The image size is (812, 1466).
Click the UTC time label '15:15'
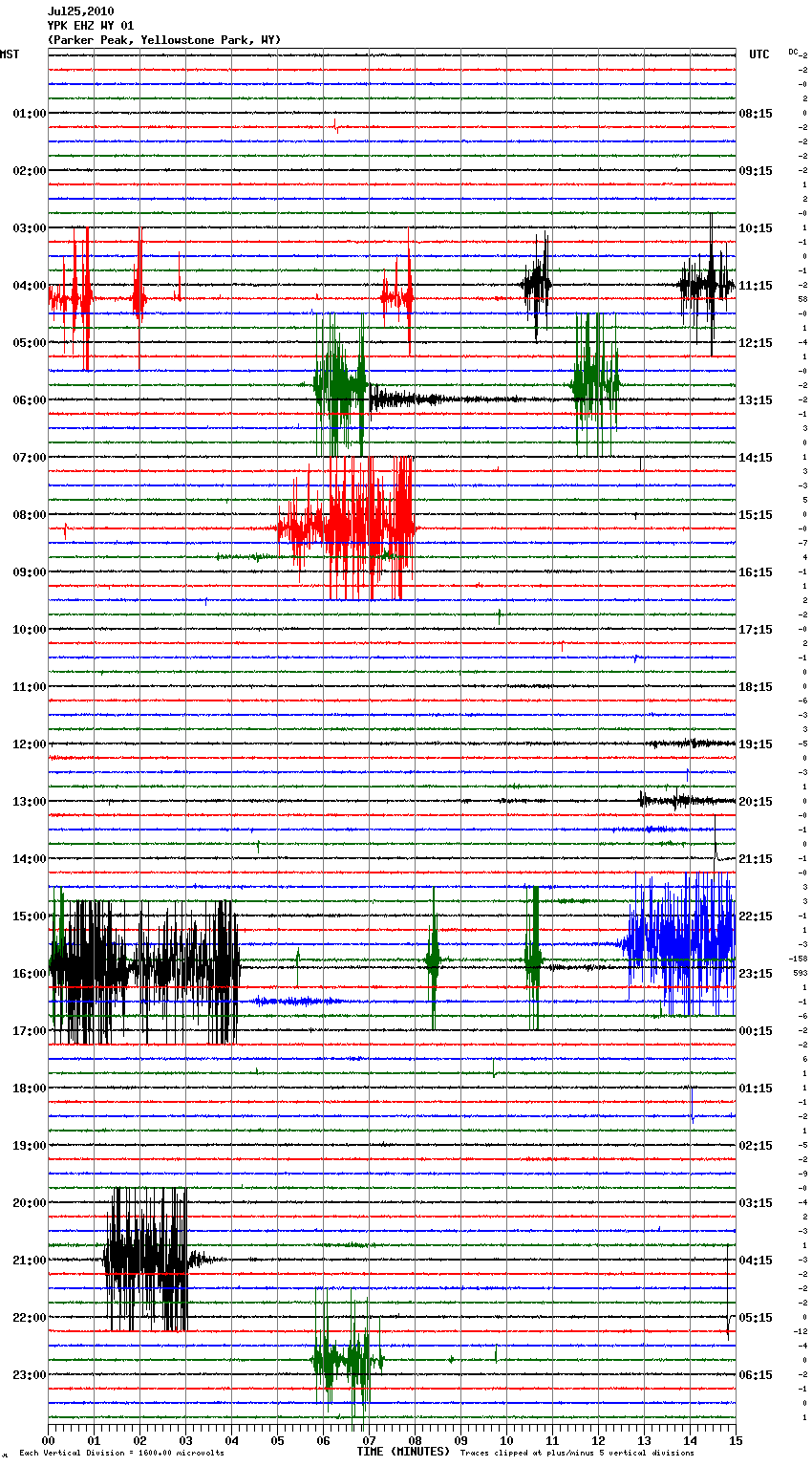[756, 515]
